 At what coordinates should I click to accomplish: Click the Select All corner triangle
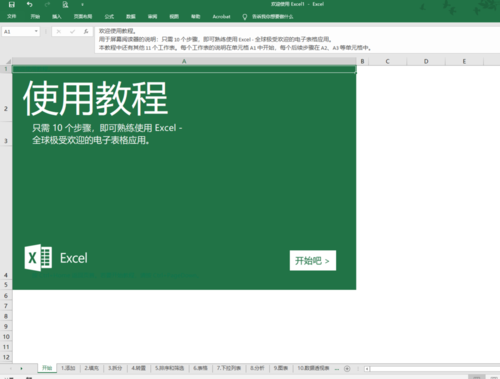pyautogui.click(x=8, y=61)
